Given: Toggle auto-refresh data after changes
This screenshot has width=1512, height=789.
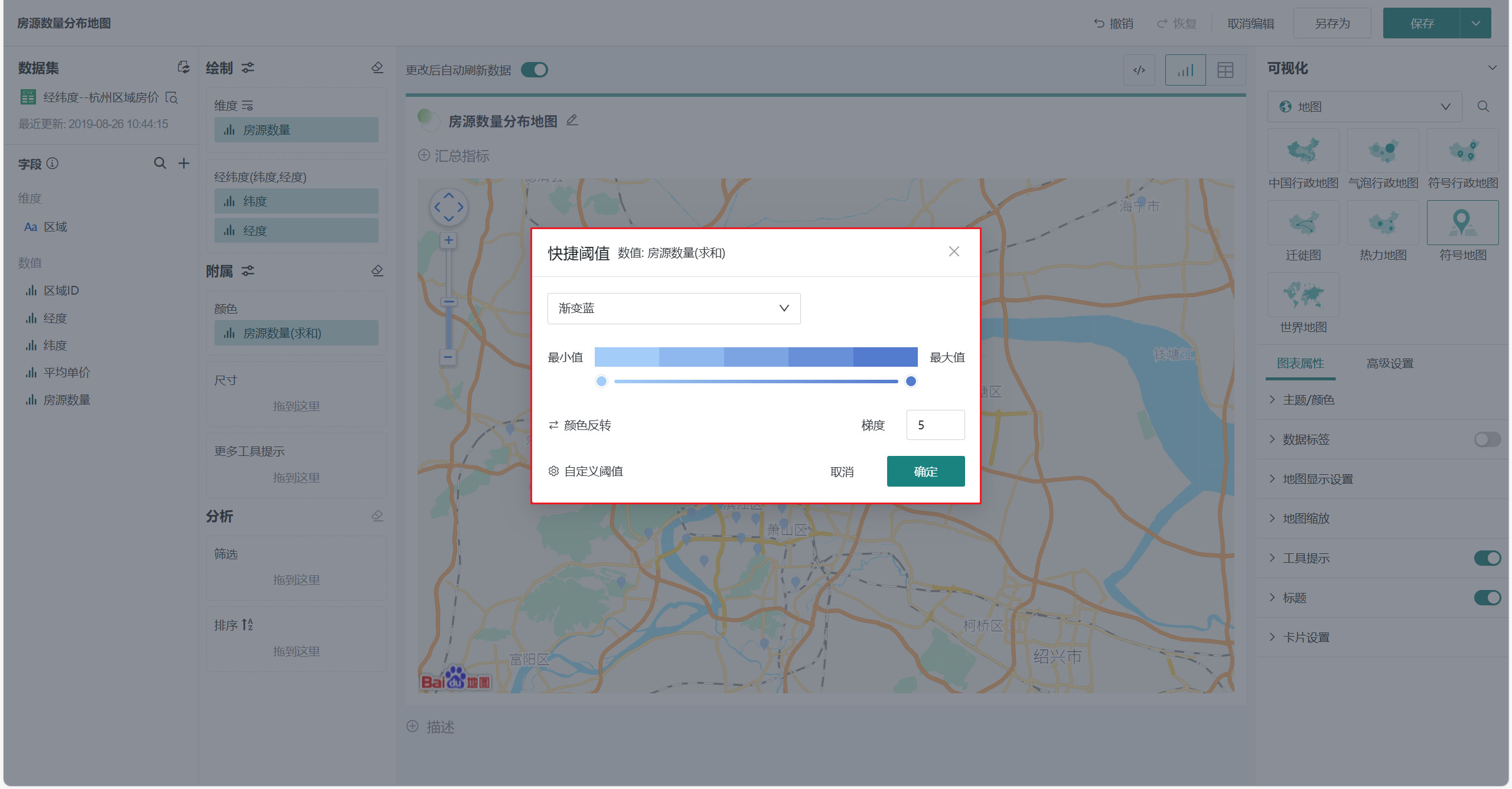Looking at the screenshot, I should point(535,70).
